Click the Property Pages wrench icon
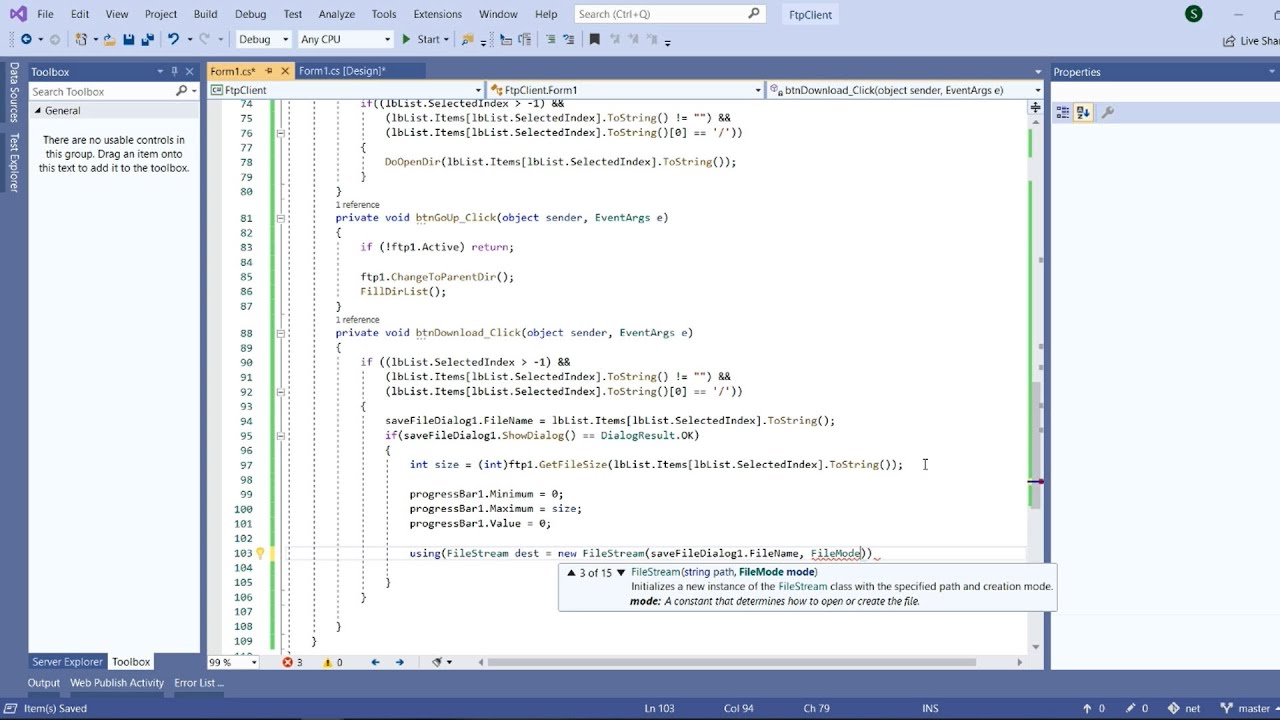 [x=1107, y=113]
